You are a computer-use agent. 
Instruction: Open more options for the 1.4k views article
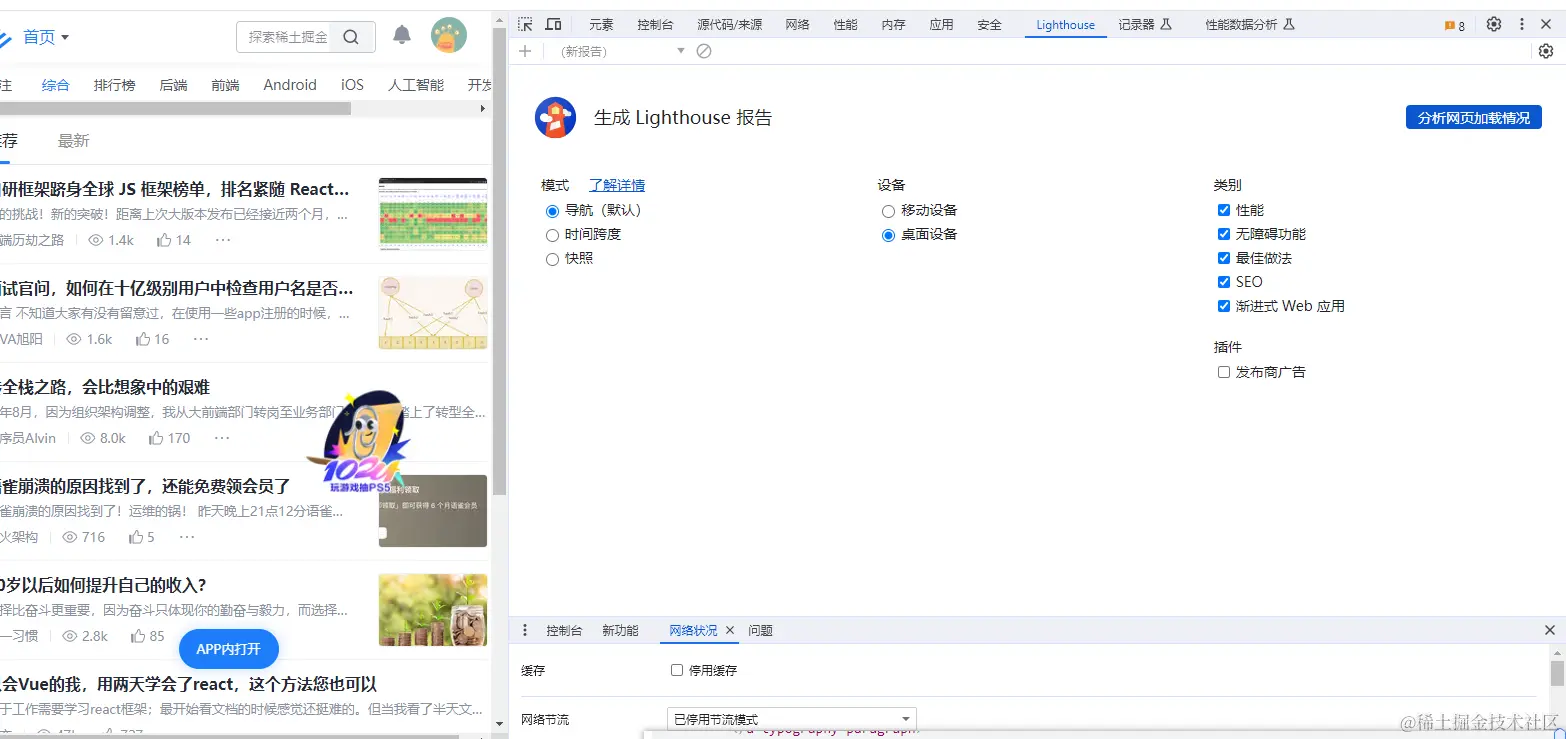pos(223,240)
